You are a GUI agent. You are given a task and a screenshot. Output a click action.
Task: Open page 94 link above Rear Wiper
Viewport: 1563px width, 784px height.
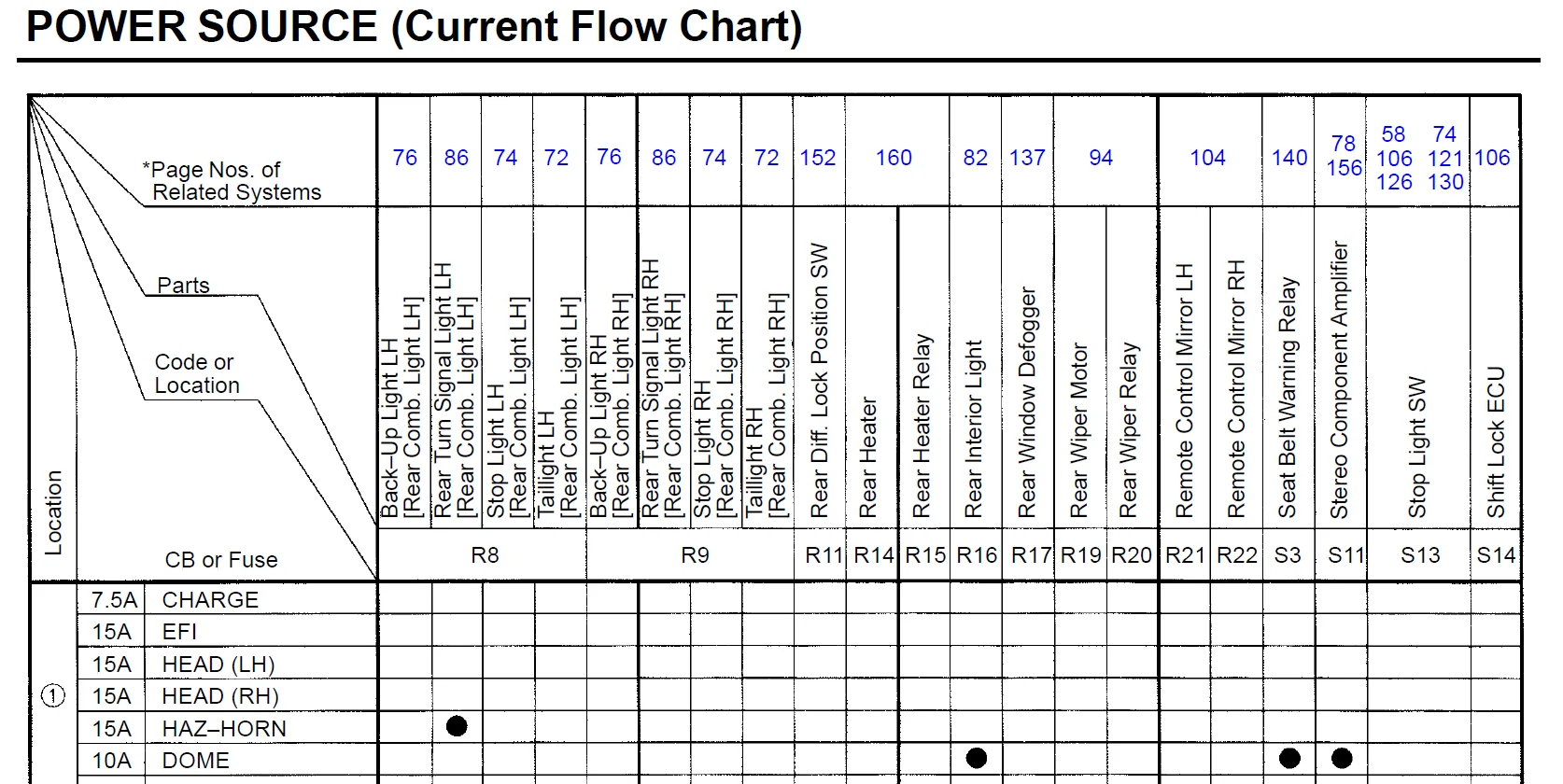tap(1101, 158)
